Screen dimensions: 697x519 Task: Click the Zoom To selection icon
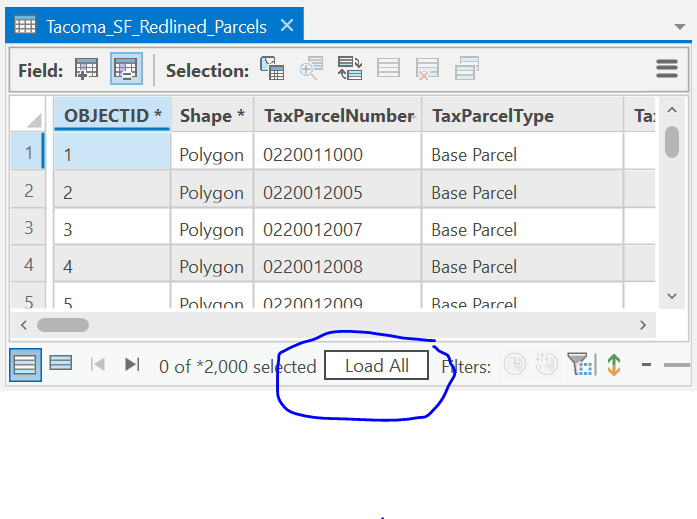coord(311,68)
